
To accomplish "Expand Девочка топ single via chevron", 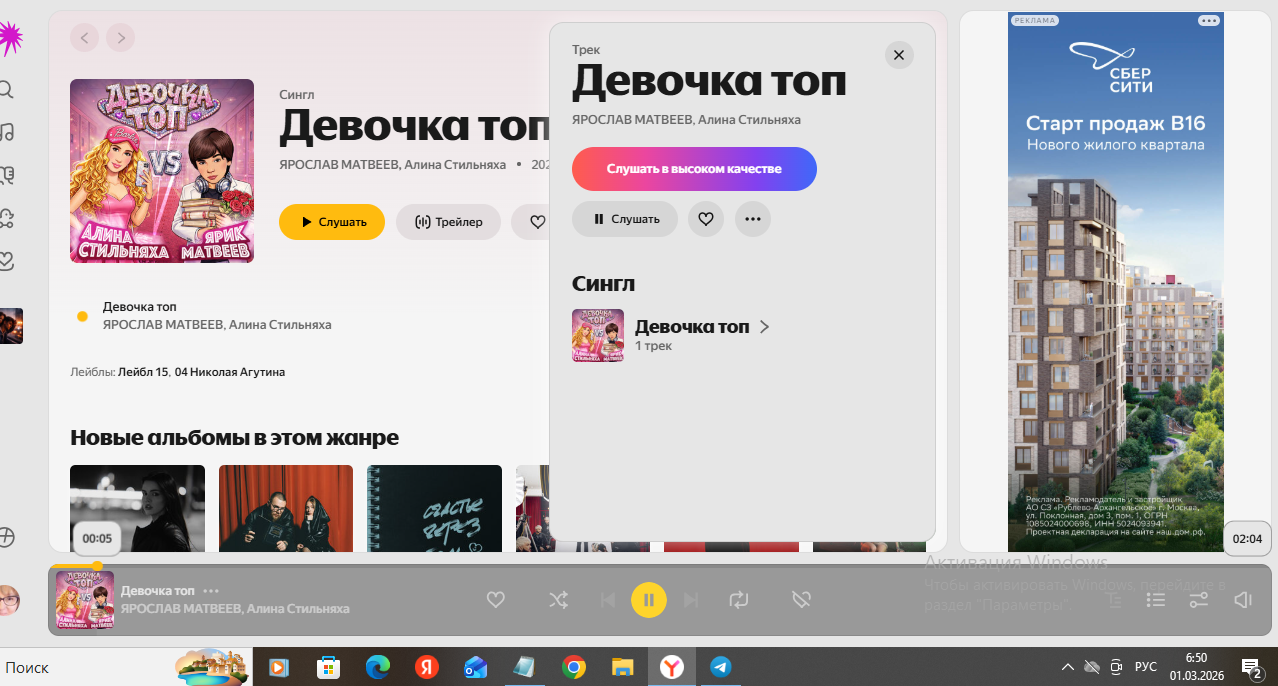I will click(764, 327).
